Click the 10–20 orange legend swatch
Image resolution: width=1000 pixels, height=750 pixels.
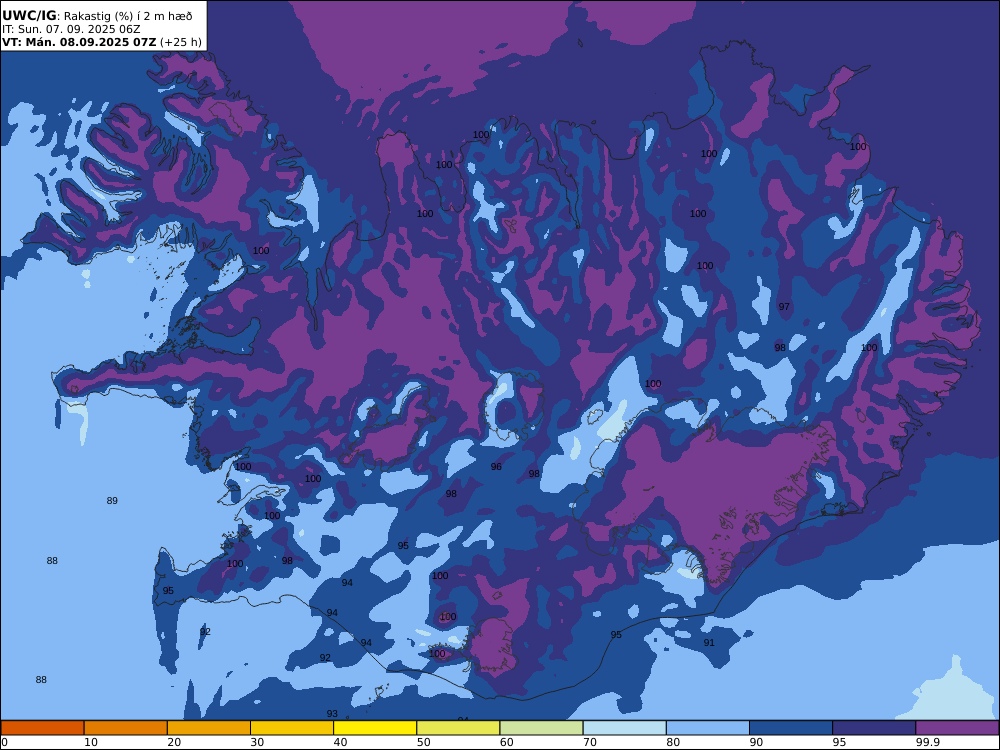pyautogui.click(x=126, y=728)
